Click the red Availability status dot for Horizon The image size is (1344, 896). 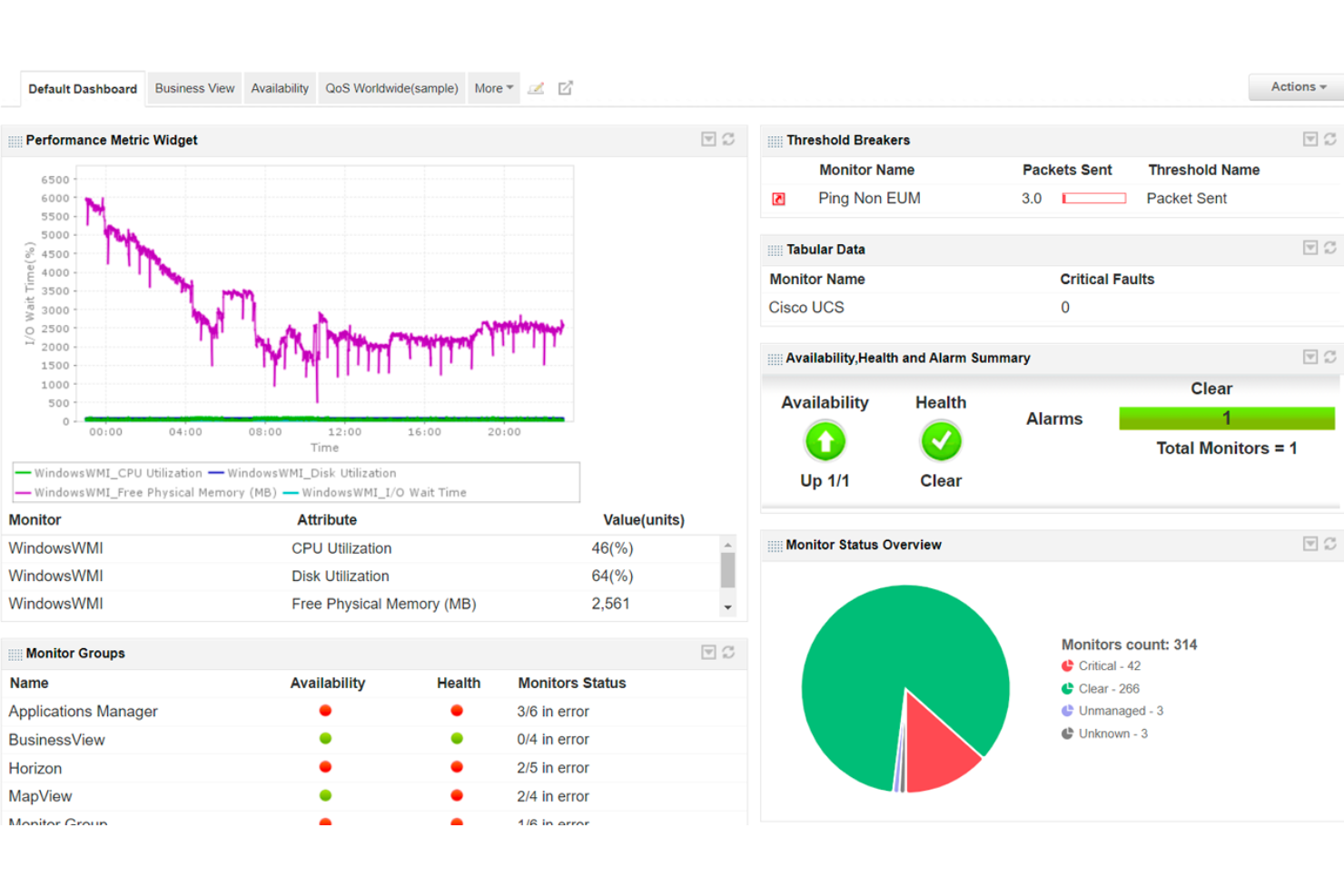pos(325,766)
